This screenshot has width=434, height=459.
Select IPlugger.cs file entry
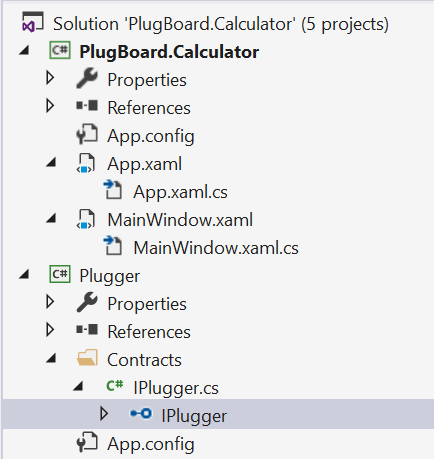click(x=176, y=388)
